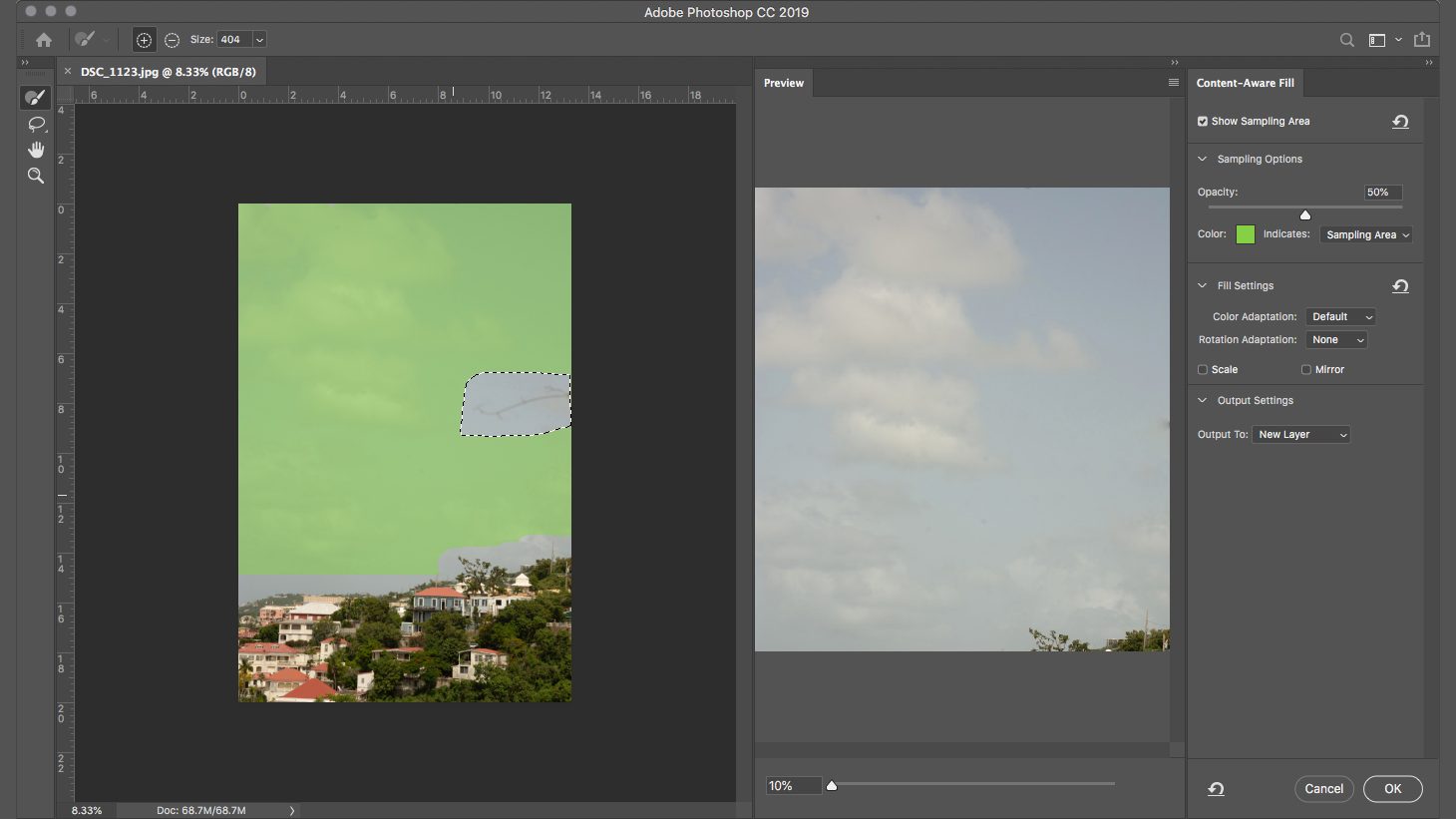Adjust the preview zoom slider handle

(832, 786)
